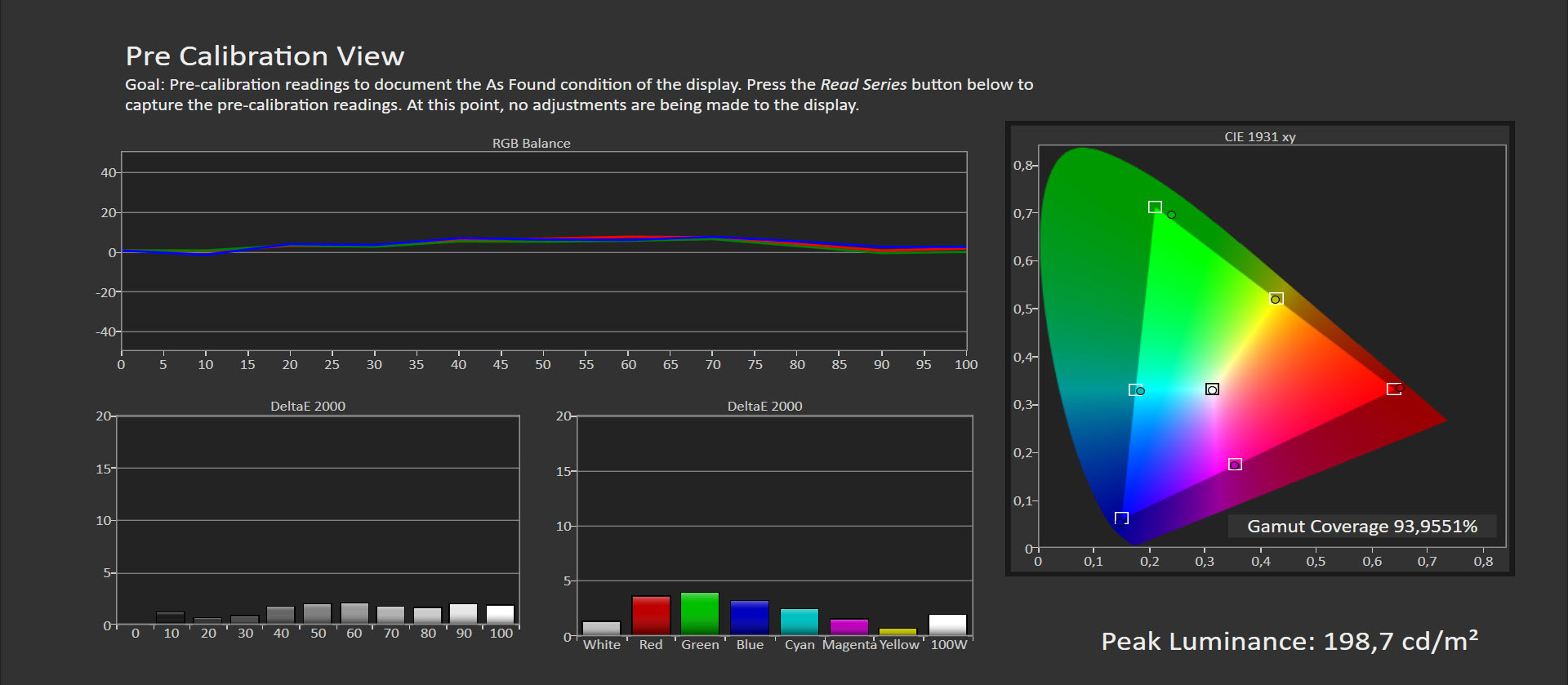Select the 90 grayscale DeltaE bar

(x=464, y=614)
